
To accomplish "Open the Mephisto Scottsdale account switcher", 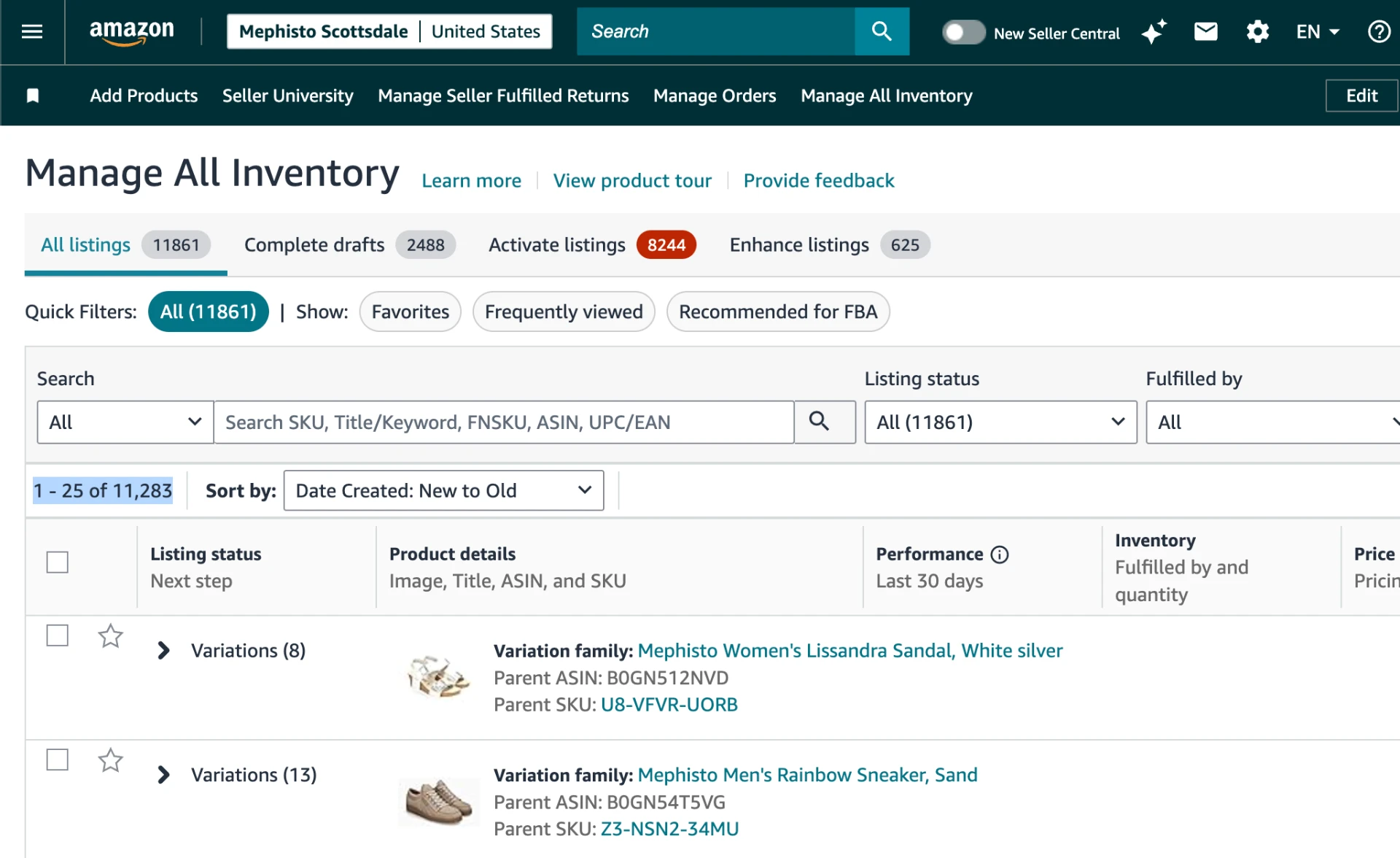I will (x=389, y=31).
